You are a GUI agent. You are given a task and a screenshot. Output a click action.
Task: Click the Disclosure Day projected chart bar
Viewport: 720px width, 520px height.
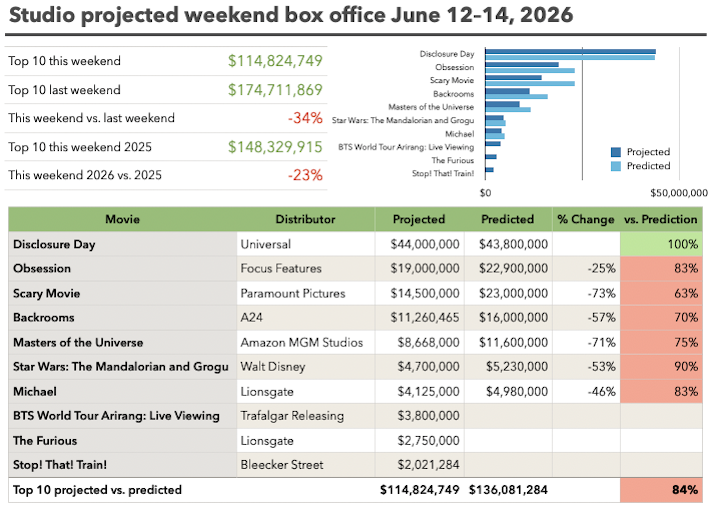tap(570, 52)
